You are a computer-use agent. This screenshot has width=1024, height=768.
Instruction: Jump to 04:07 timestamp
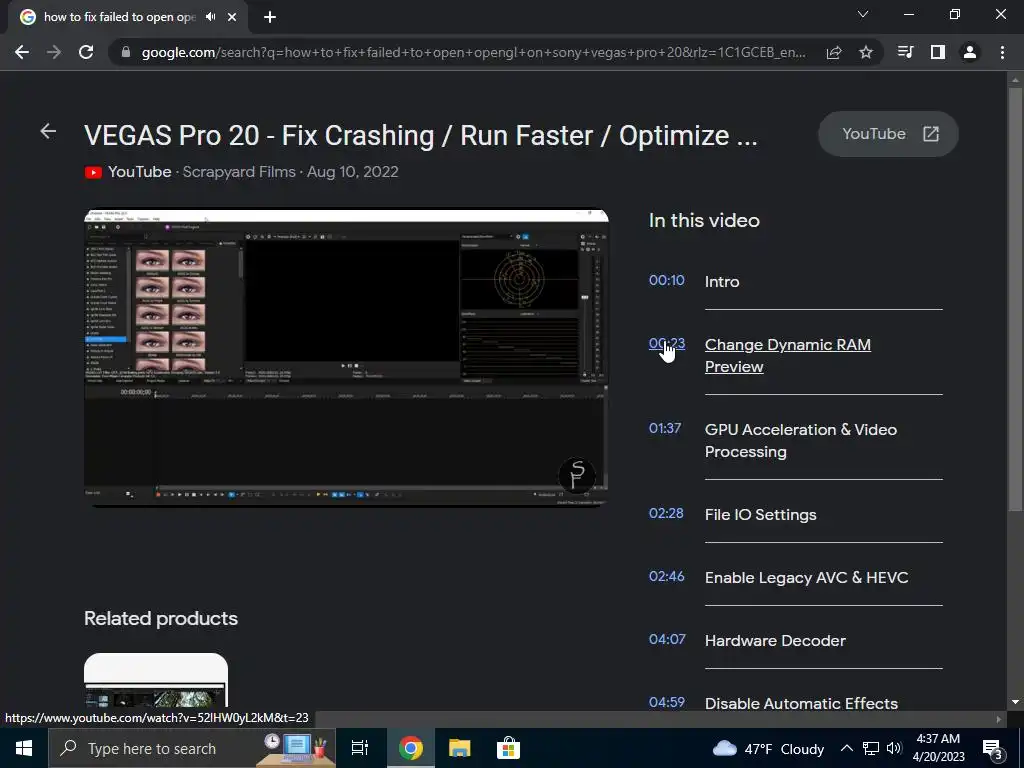pyautogui.click(x=667, y=639)
